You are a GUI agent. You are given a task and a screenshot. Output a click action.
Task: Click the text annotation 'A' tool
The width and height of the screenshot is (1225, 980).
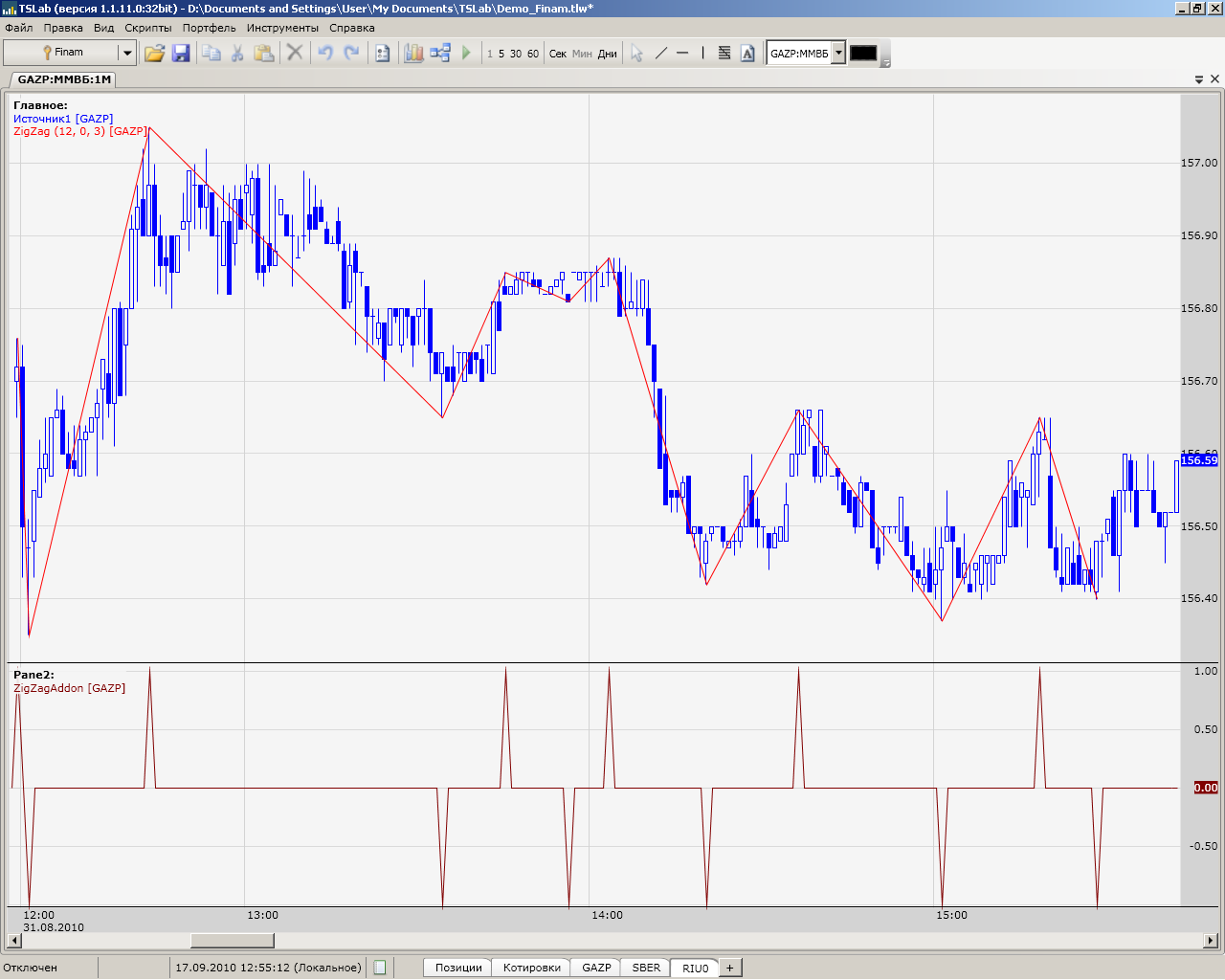point(747,54)
